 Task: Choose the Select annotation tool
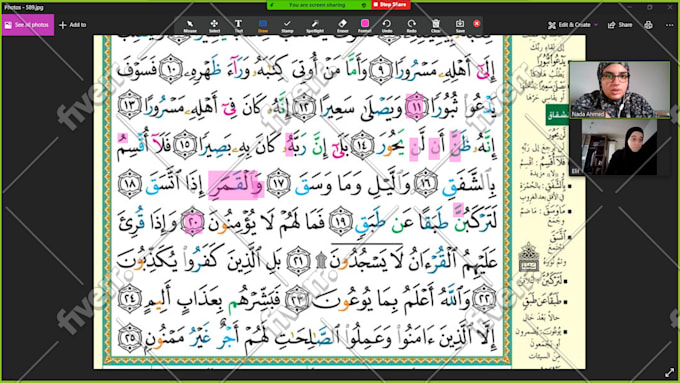(214, 26)
